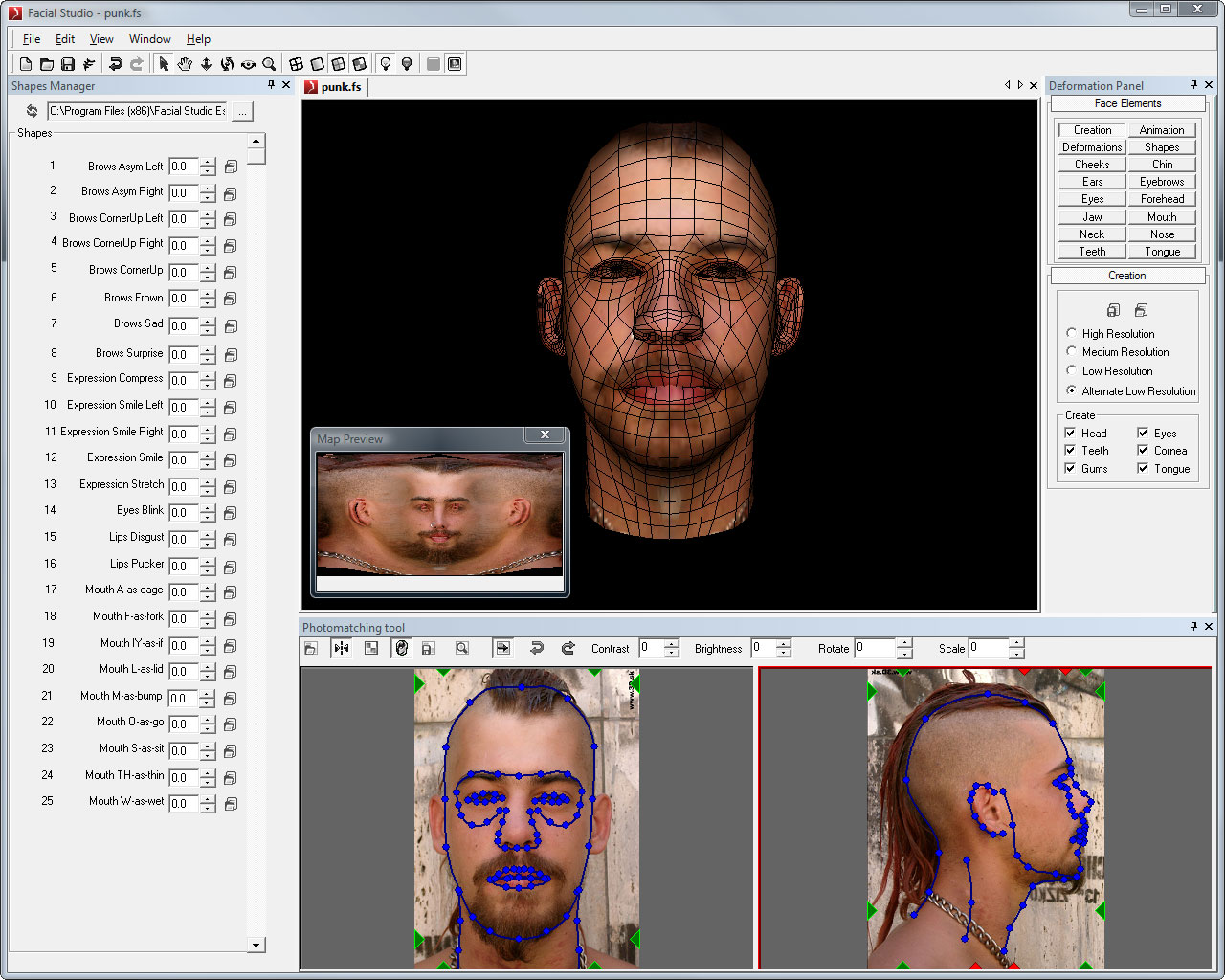Click the Mouth button in Face Elements
The image size is (1225, 980).
[1162, 216]
